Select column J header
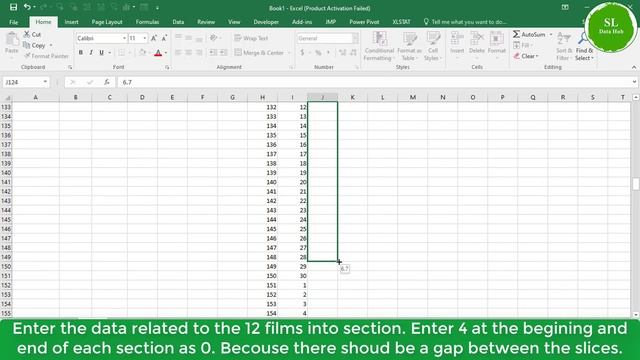This screenshot has width=640, height=360. coord(322,97)
